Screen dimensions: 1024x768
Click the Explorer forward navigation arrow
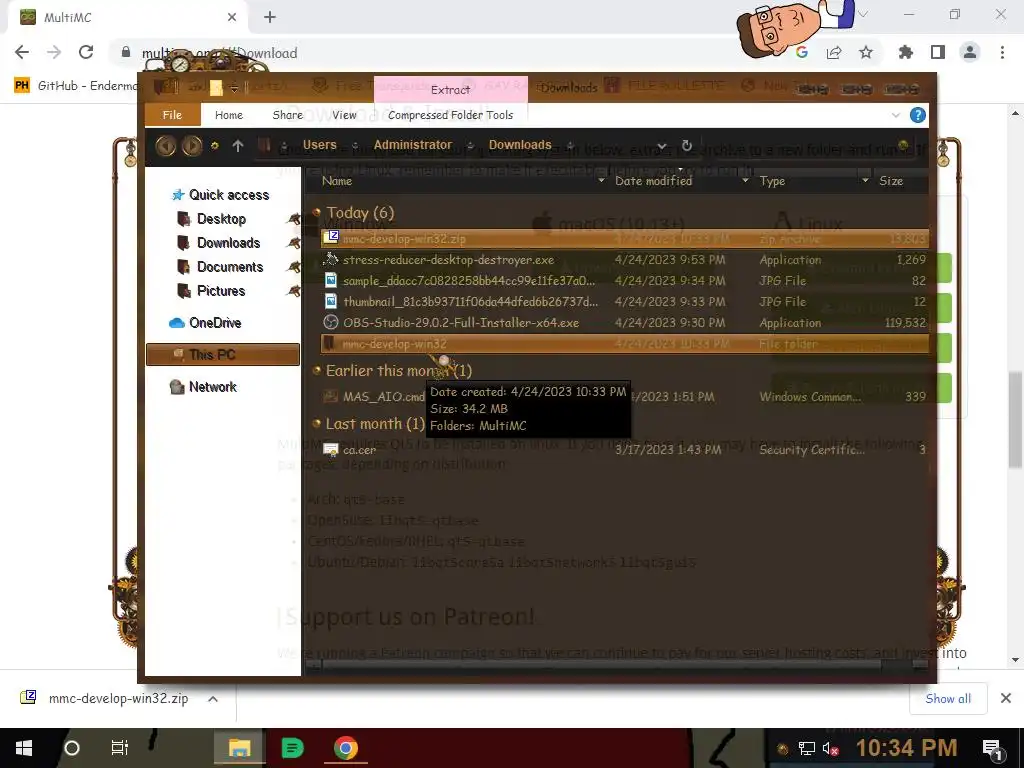point(191,145)
